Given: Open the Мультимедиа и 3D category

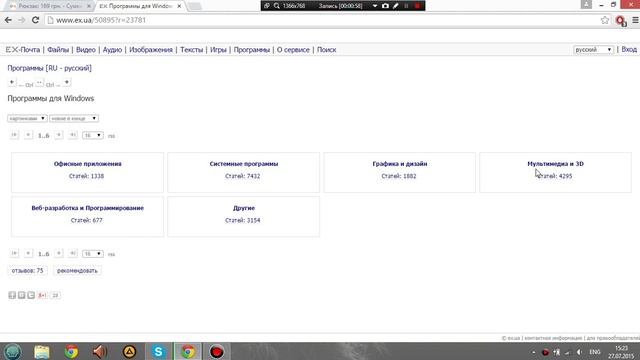Looking at the screenshot, I should [x=556, y=164].
